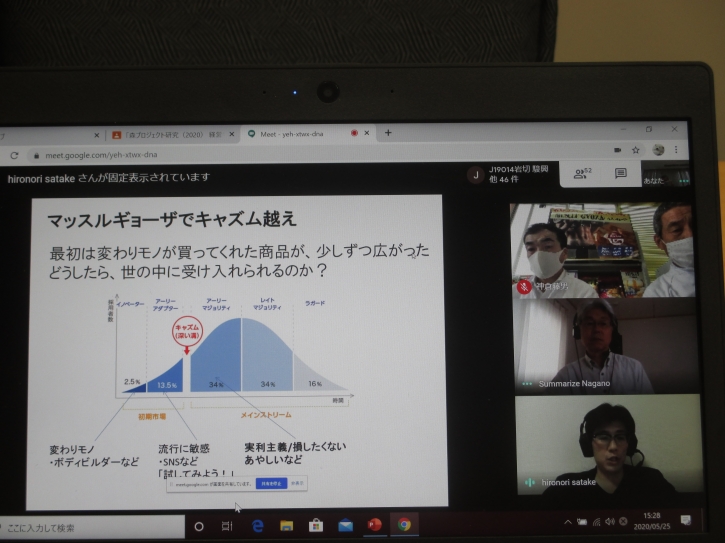Screen dimensions: 725x543
Task: Open the participants list showing 52 people
Action: click(582, 174)
